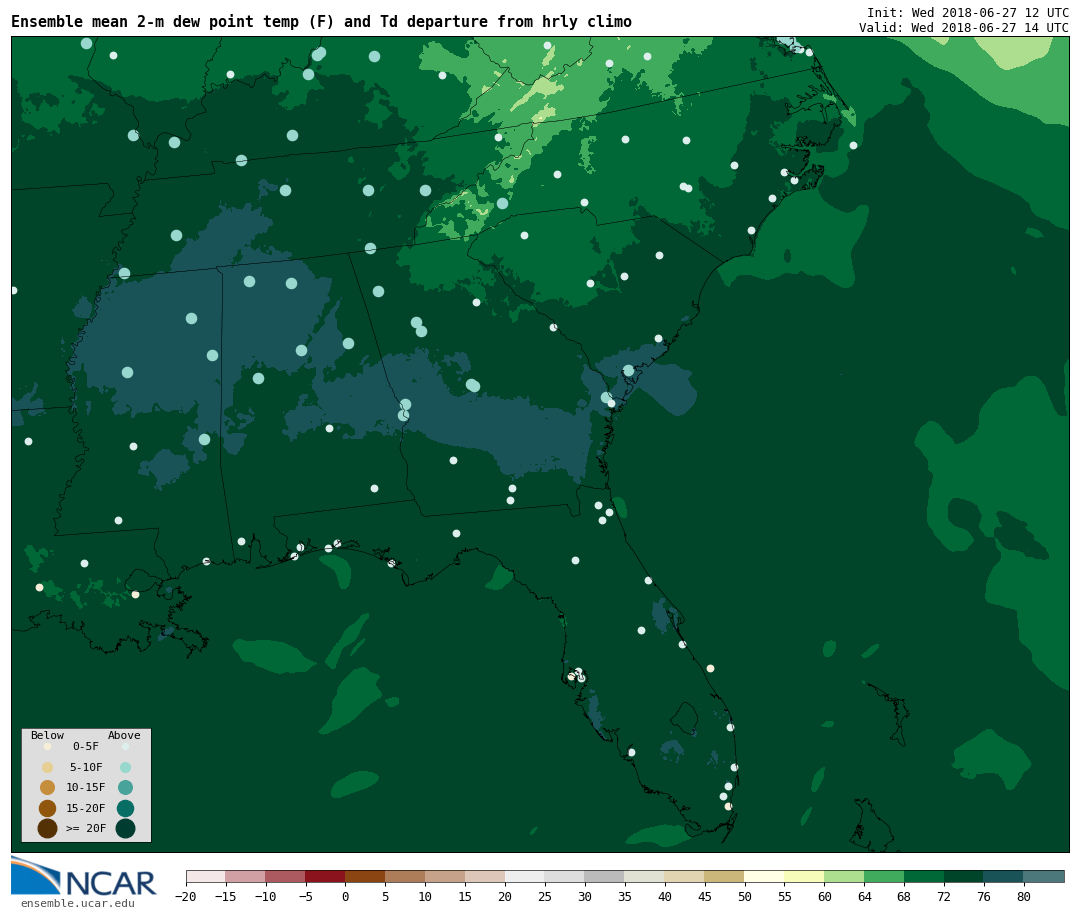Click the '50' colorbar tick label
This screenshot has width=1080, height=915.
tap(745, 896)
